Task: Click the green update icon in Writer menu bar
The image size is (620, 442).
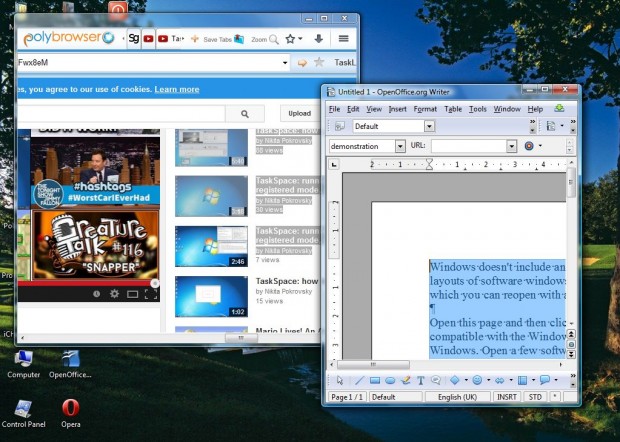Action: [559, 108]
